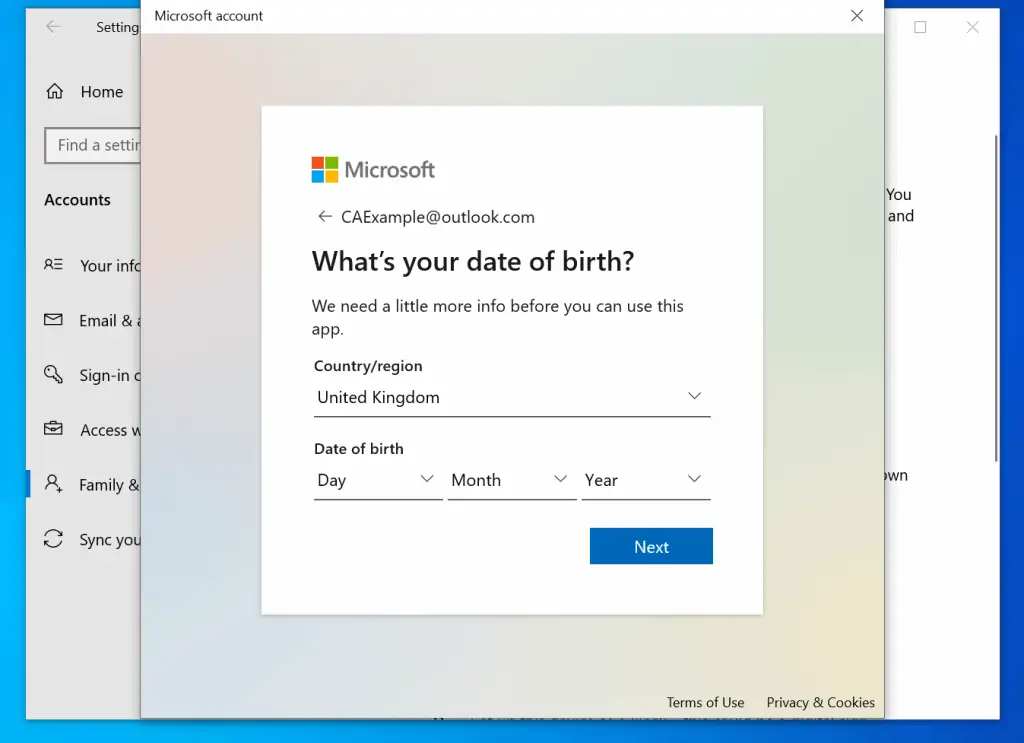Go back using arrow beside CAExample@outlook.com

(324, 217)
